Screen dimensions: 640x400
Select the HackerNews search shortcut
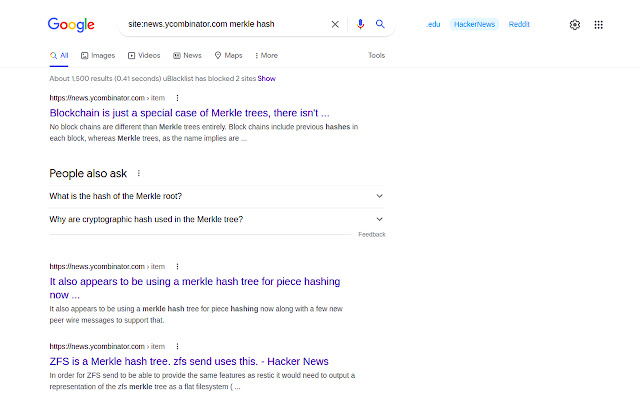(x=474, y=24)
